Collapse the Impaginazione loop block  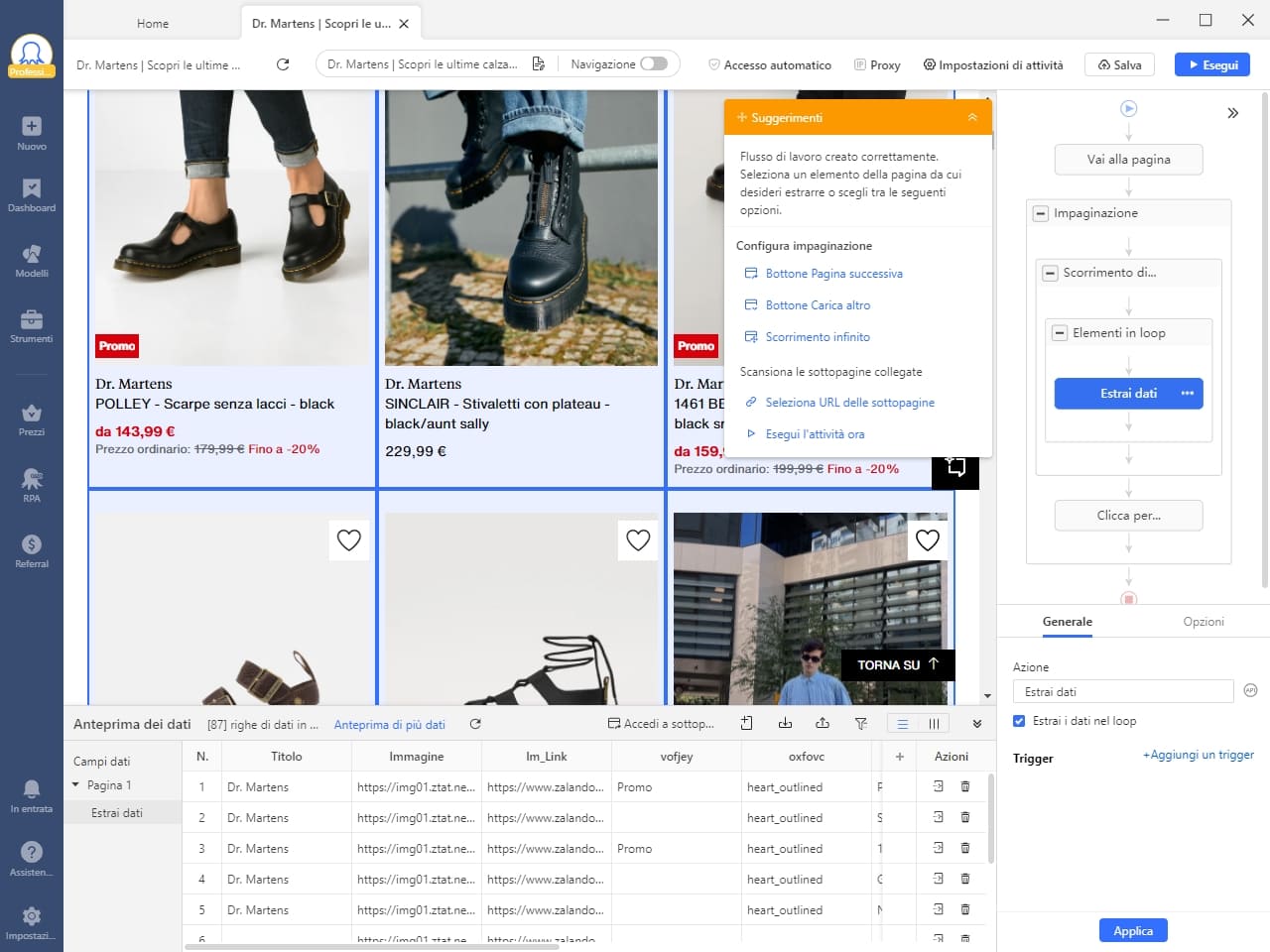click(1041, 213)
